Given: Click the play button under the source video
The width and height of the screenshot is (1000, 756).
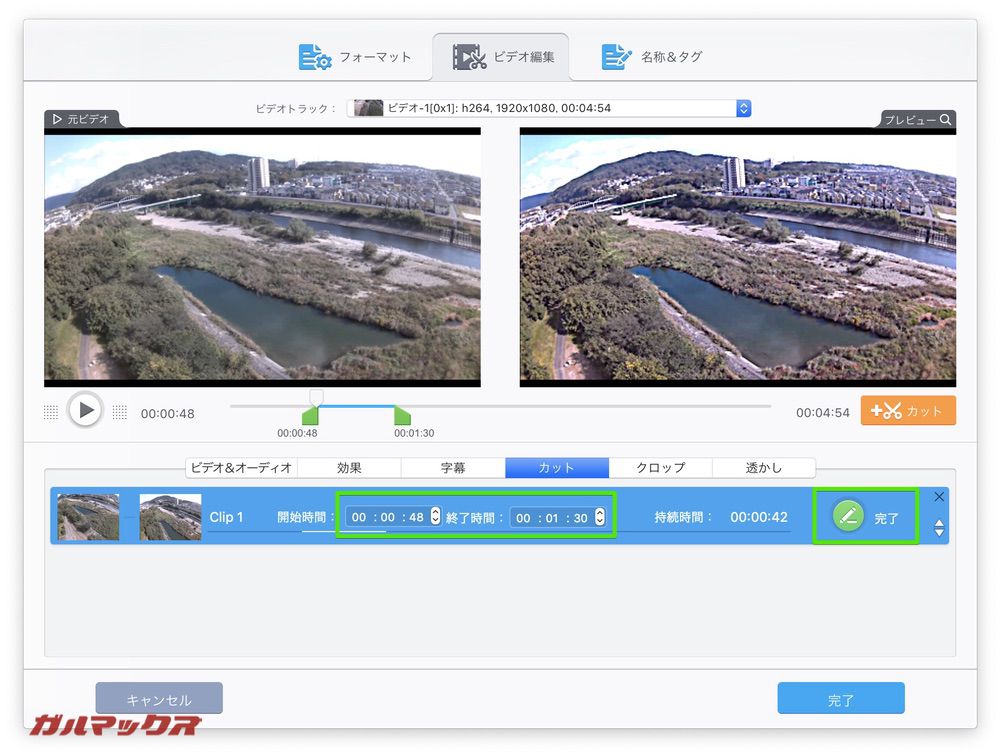Looking at the screenshot, I should click(86, 410).
